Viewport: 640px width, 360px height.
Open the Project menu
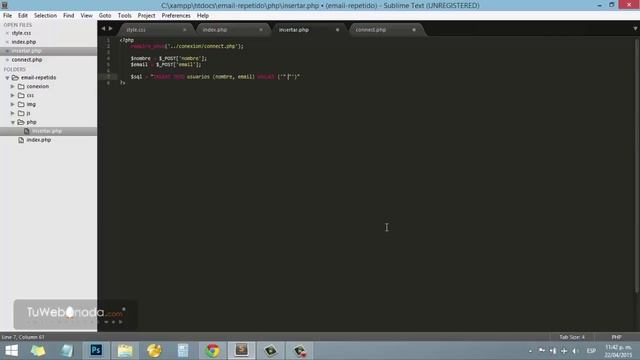[147, 16]
